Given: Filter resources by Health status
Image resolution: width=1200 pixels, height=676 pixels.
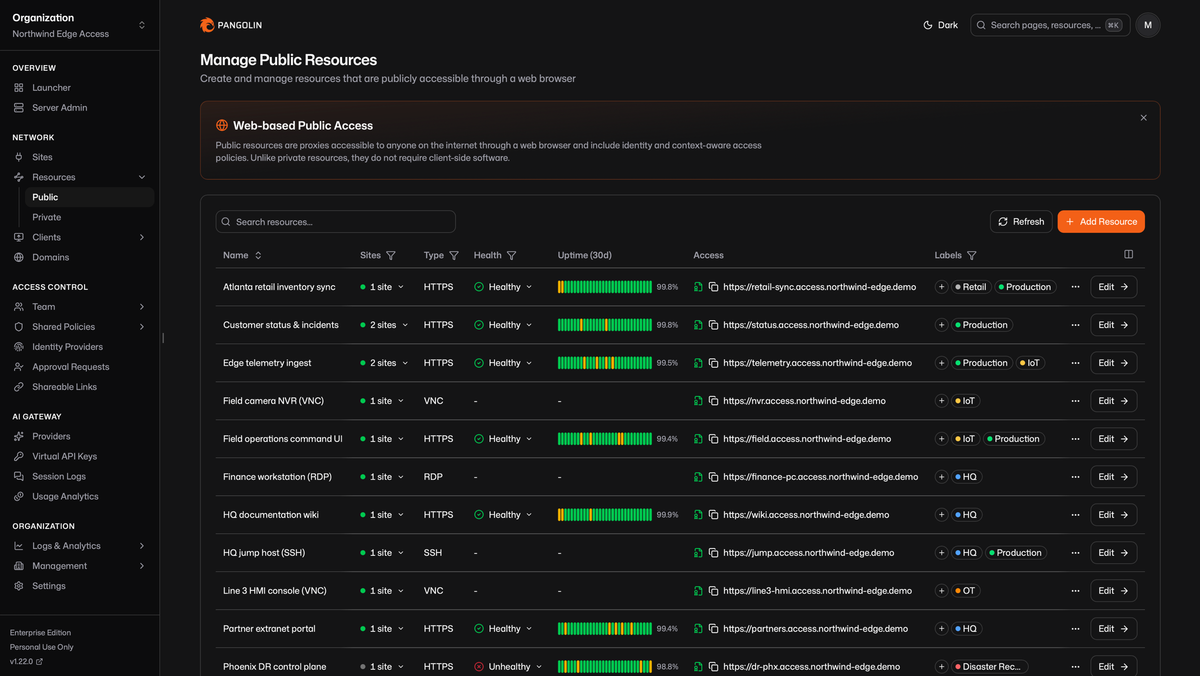Looking at the screenshot, I should (512, 255).
